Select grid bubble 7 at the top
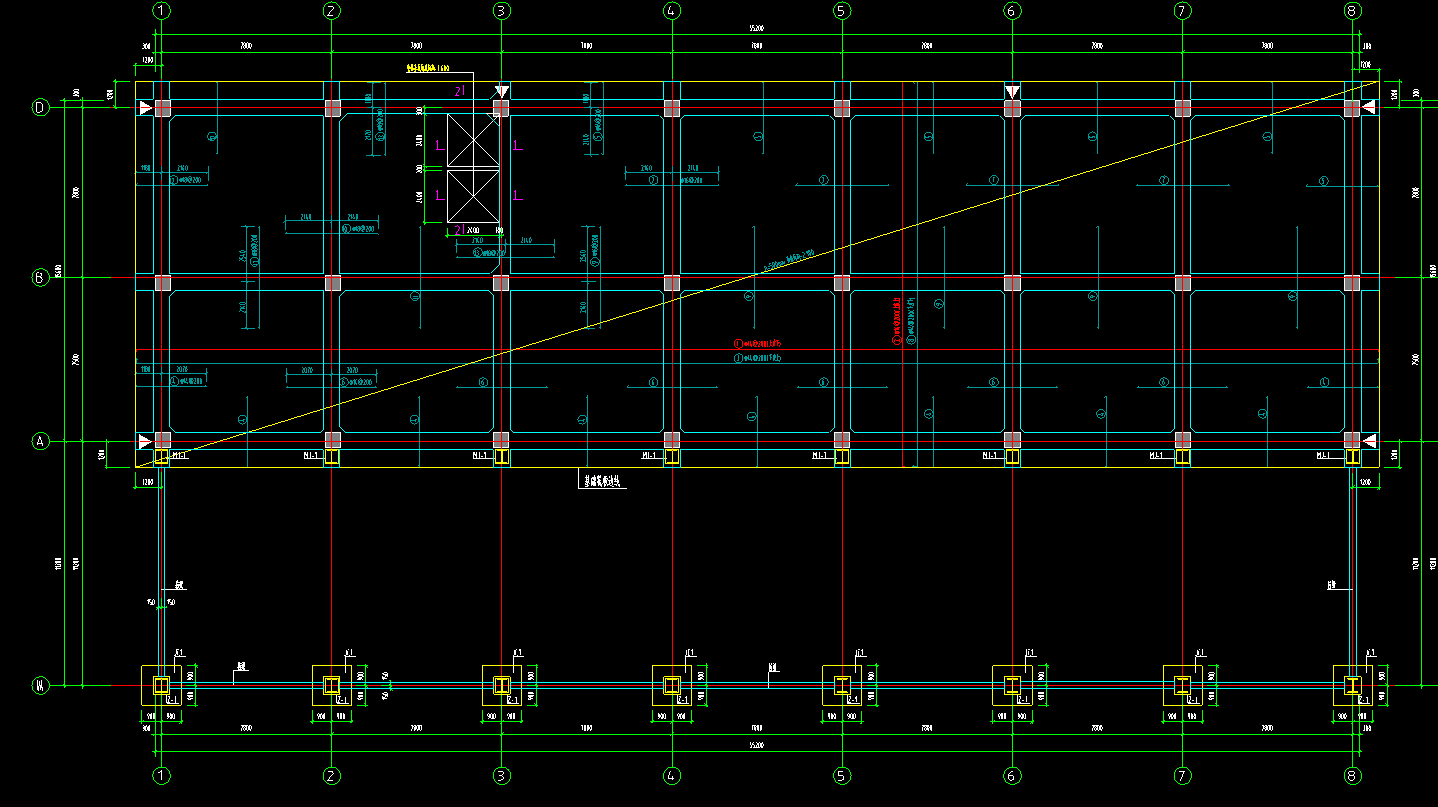1438x807 pixels. (x=1182, y=11)
